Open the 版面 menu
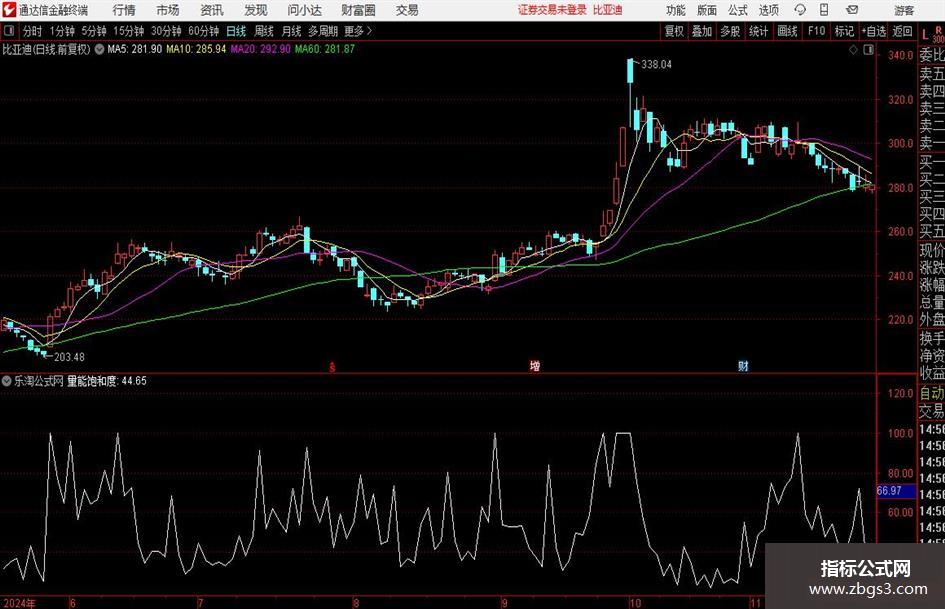945x609 pixels. pos(706,10)
